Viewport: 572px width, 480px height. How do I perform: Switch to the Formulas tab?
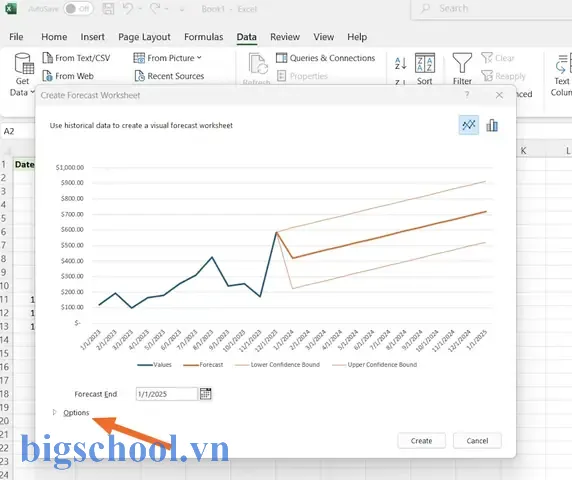click(204, 37)
